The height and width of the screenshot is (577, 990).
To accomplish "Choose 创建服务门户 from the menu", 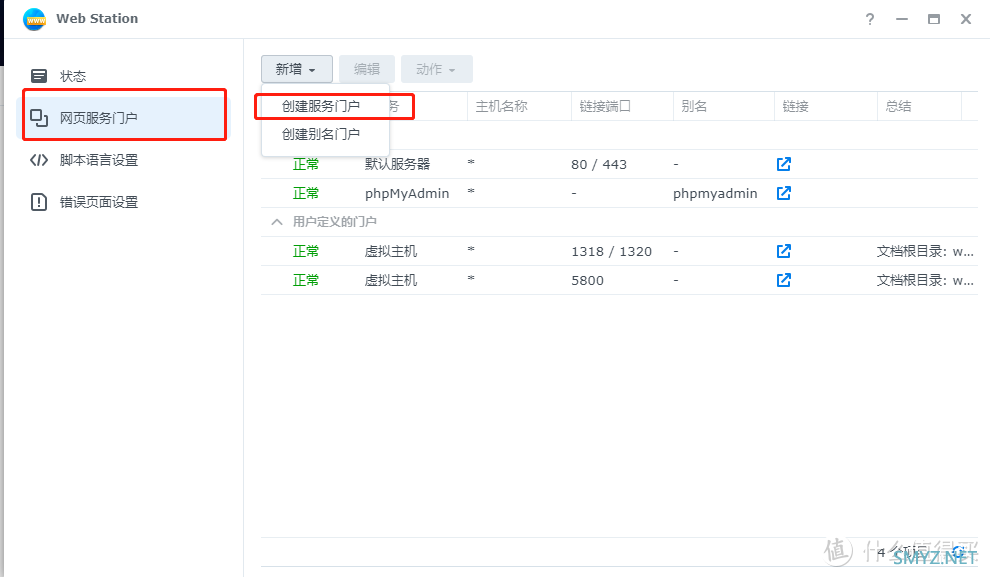I will (321, 106).
